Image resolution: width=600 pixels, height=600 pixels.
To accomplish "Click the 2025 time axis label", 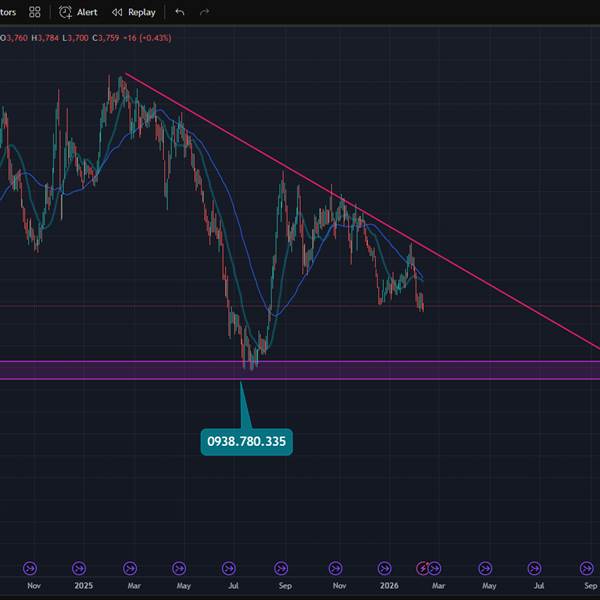I will [83, 586].
